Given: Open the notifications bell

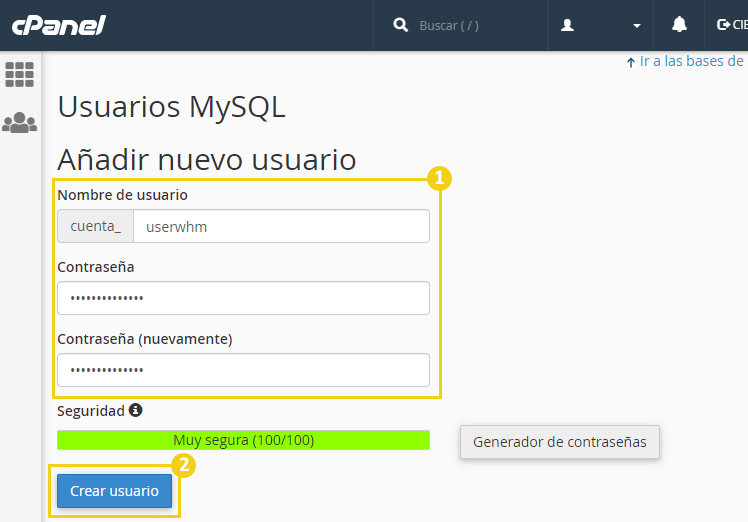Looking at the screenshot, I should (679, 25).
